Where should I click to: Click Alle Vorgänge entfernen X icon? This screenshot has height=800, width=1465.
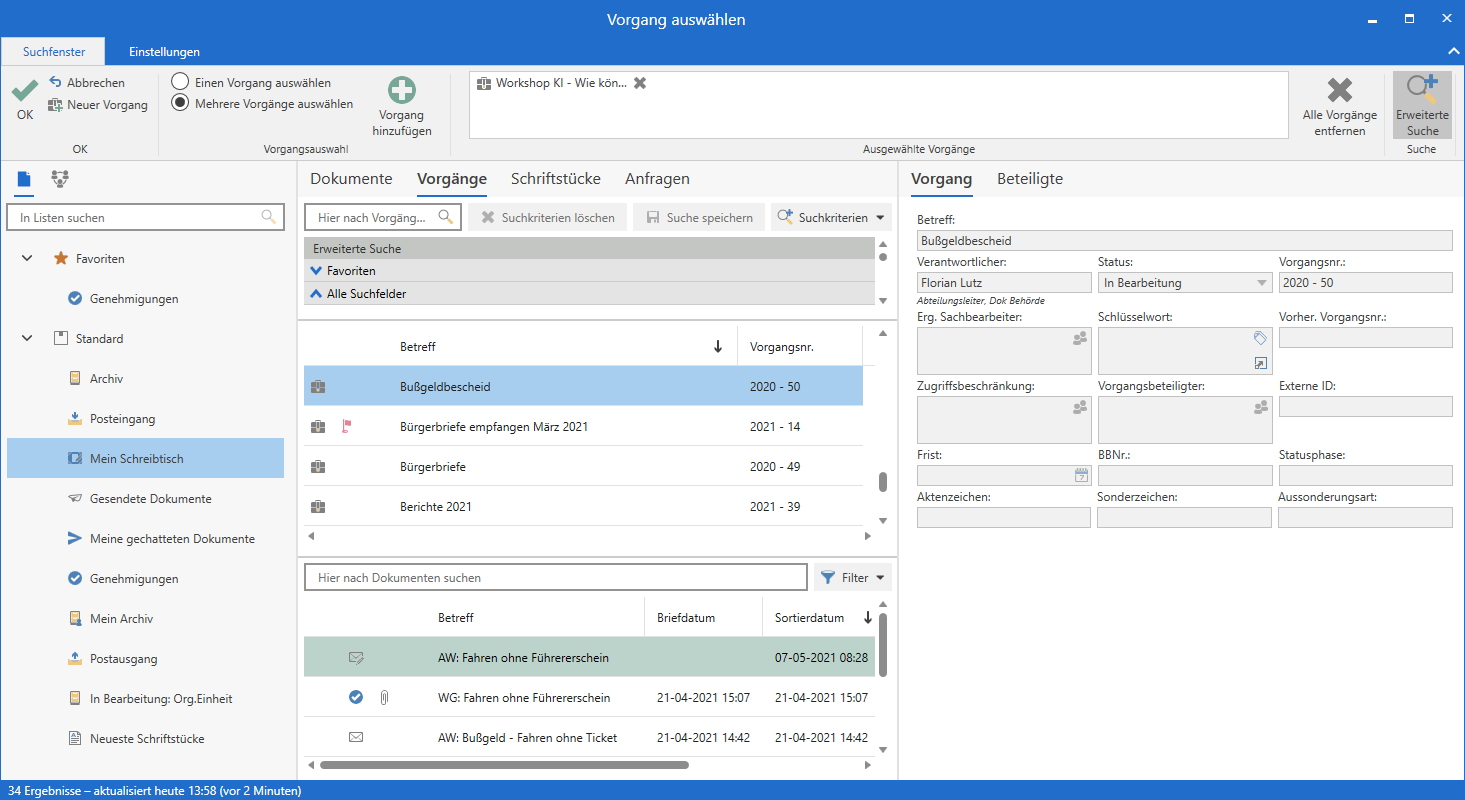coord(1339,90)
